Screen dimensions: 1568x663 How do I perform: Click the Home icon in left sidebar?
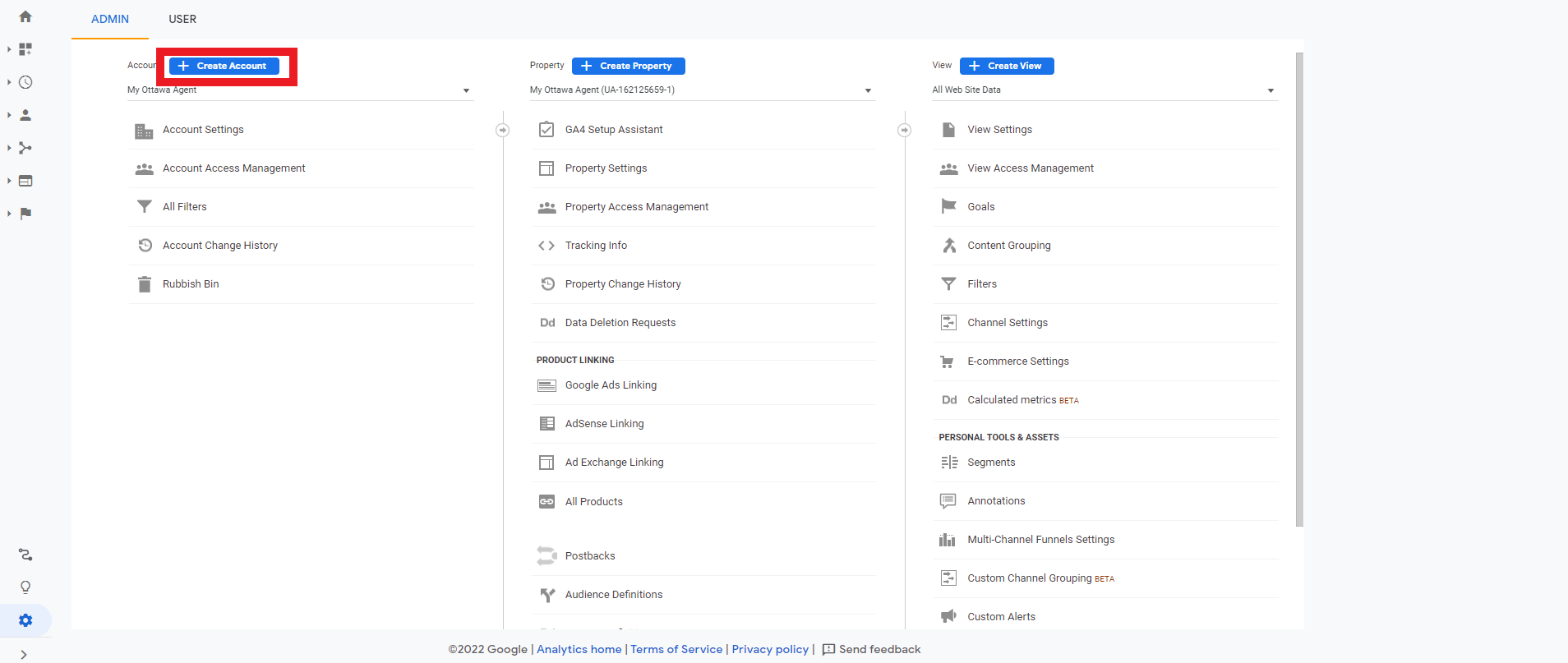[x=25, y=16]
